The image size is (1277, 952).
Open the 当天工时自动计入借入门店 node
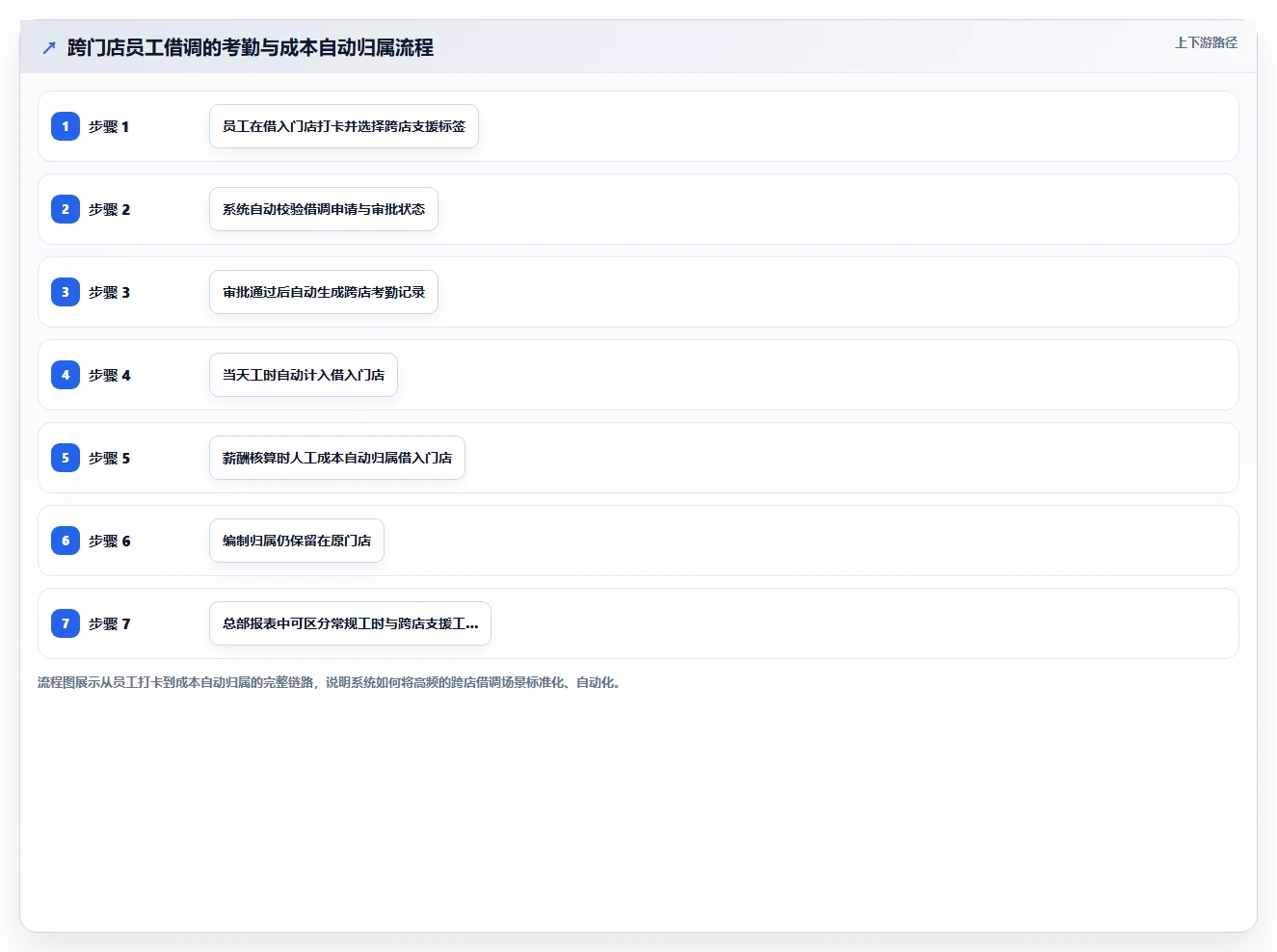pyautogui.click(x=304, y=375)
